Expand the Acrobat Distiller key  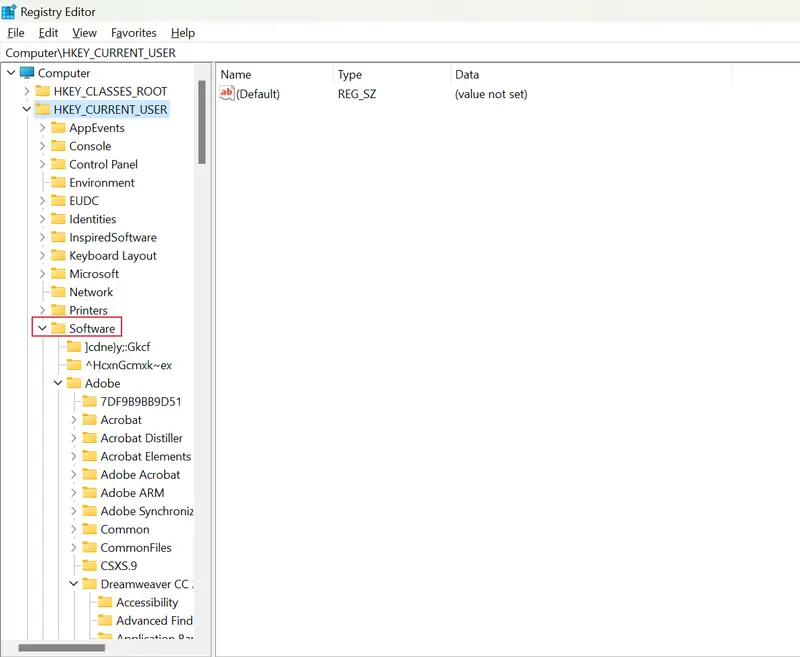[x=74, y=438]
